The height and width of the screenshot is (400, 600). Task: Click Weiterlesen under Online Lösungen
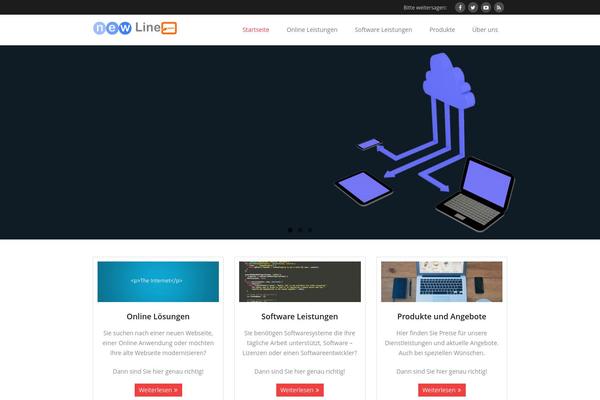pos(158,390)
